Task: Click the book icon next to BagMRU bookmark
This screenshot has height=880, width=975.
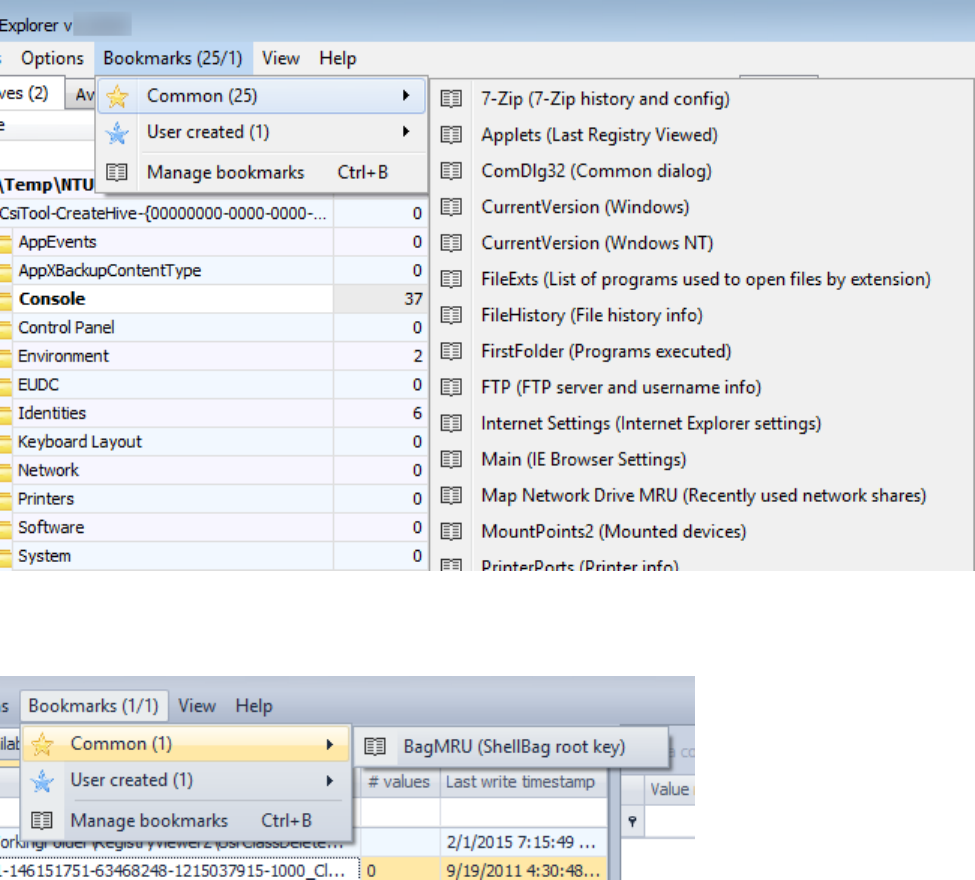Action: (375, 746)
